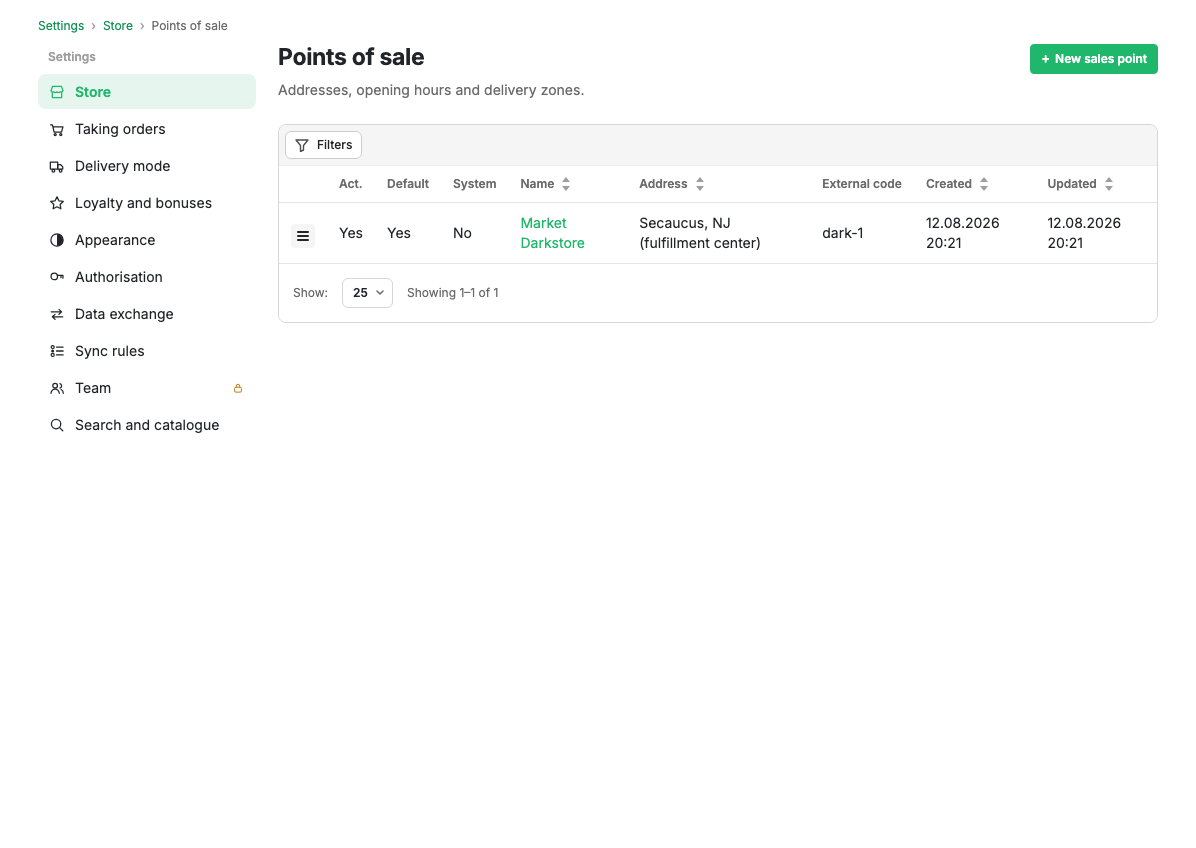
Task: Click the Points of sale breadcrumb text
Action: (189, 26)
